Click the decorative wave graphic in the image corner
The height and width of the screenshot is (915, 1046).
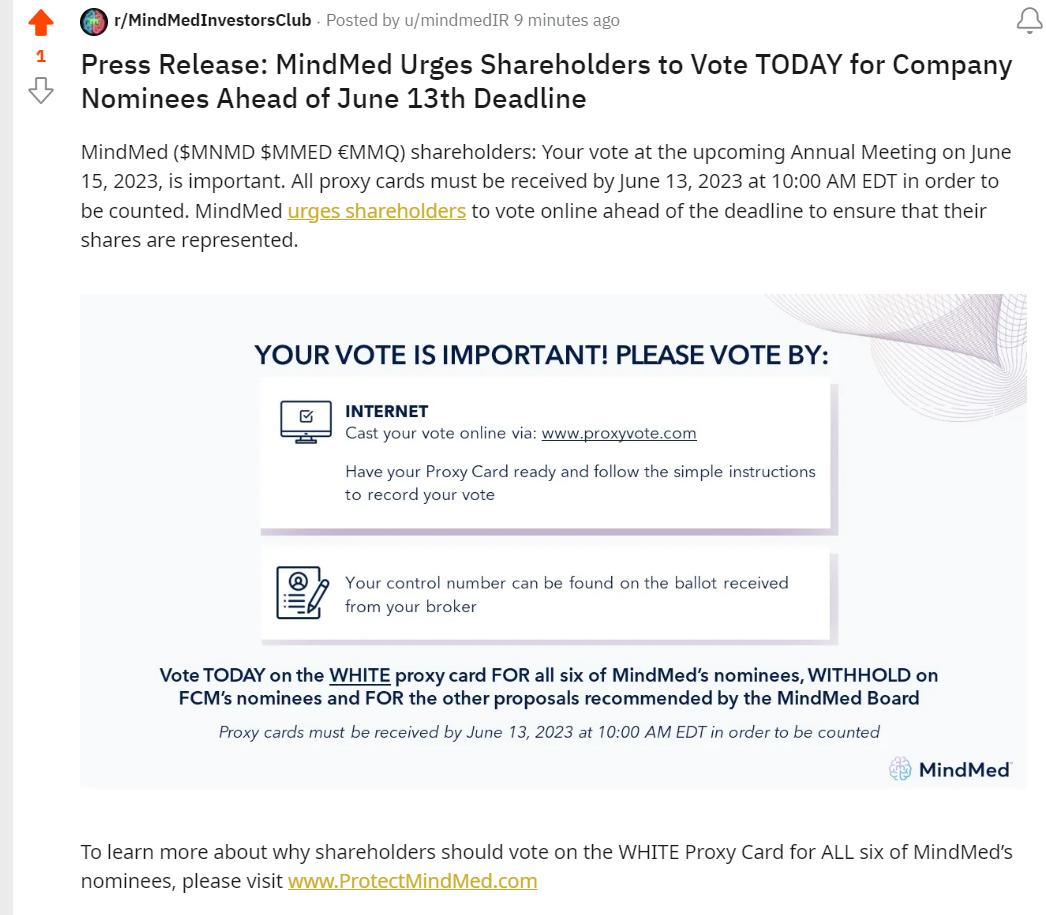pyautogui.click(x=950, y=340)
